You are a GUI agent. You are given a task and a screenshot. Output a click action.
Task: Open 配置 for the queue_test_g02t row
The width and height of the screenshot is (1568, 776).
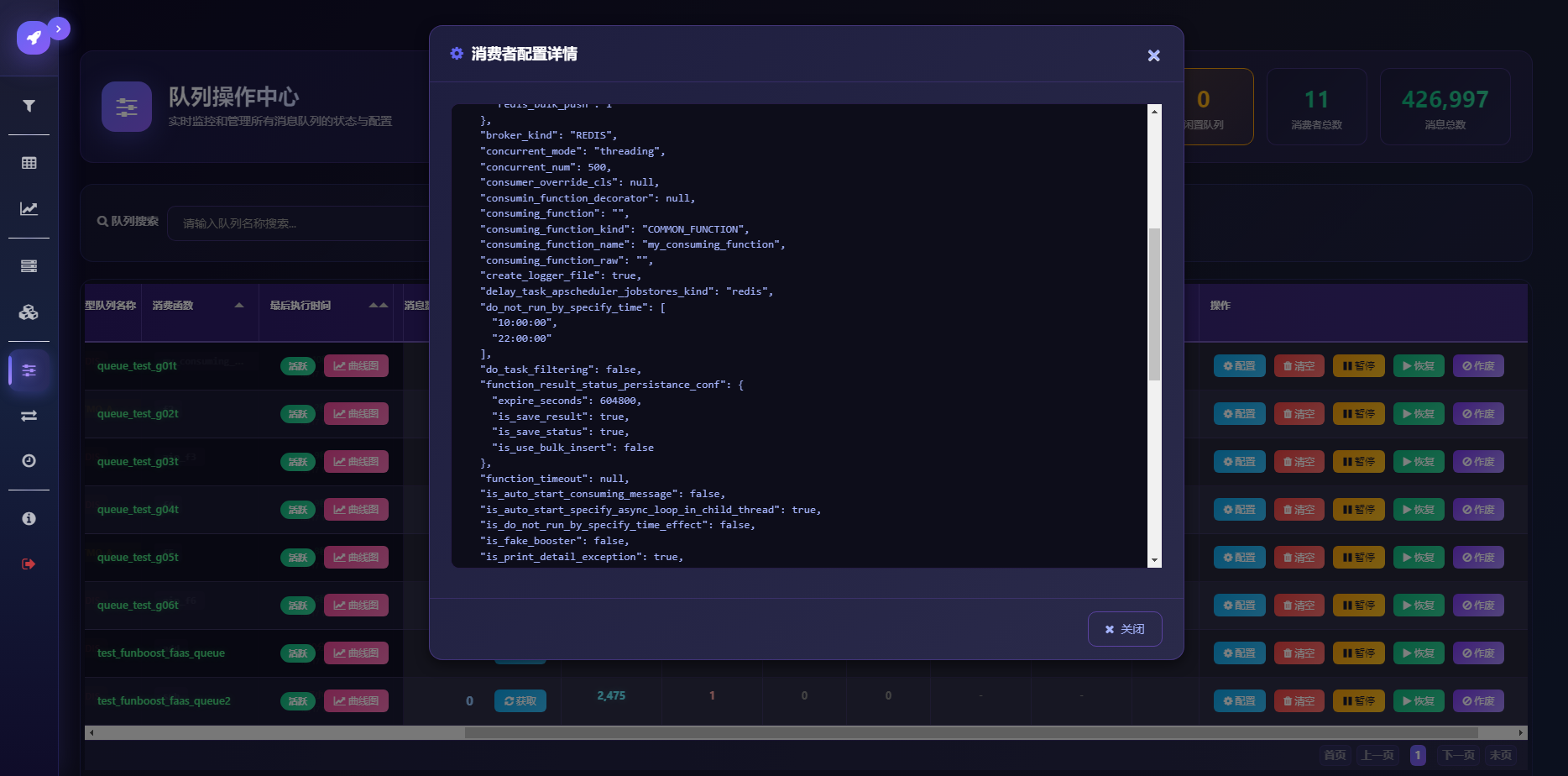(1240, 414)
